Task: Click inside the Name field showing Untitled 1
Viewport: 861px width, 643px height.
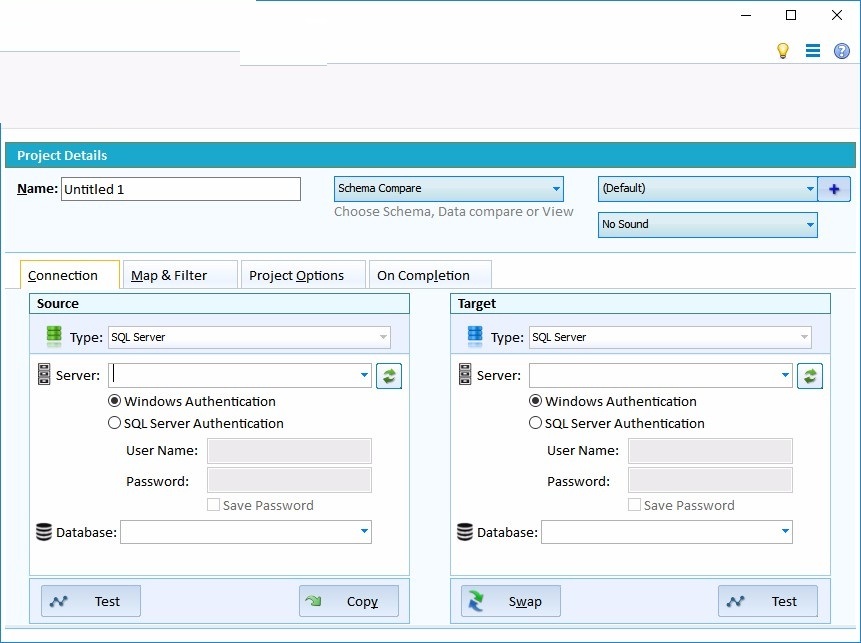Action: [x=180, y=188]
